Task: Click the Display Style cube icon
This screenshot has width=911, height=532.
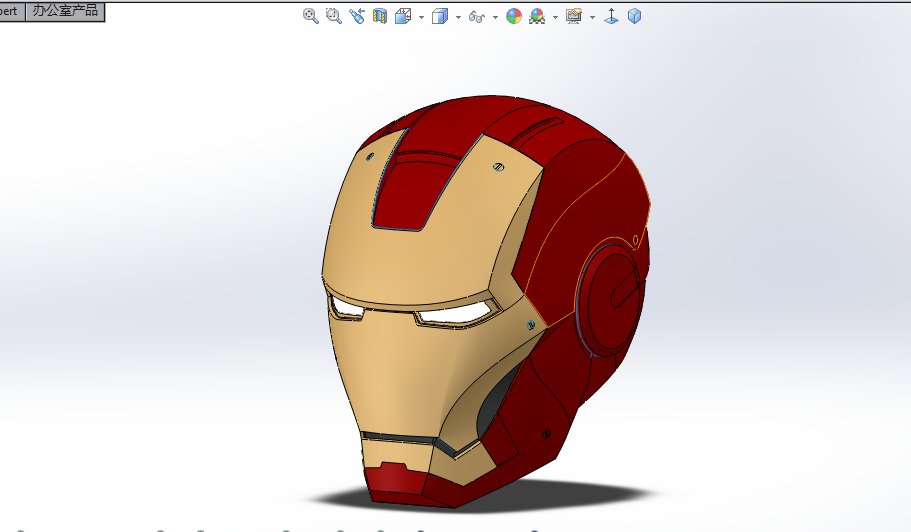Action: coord(440,16)
